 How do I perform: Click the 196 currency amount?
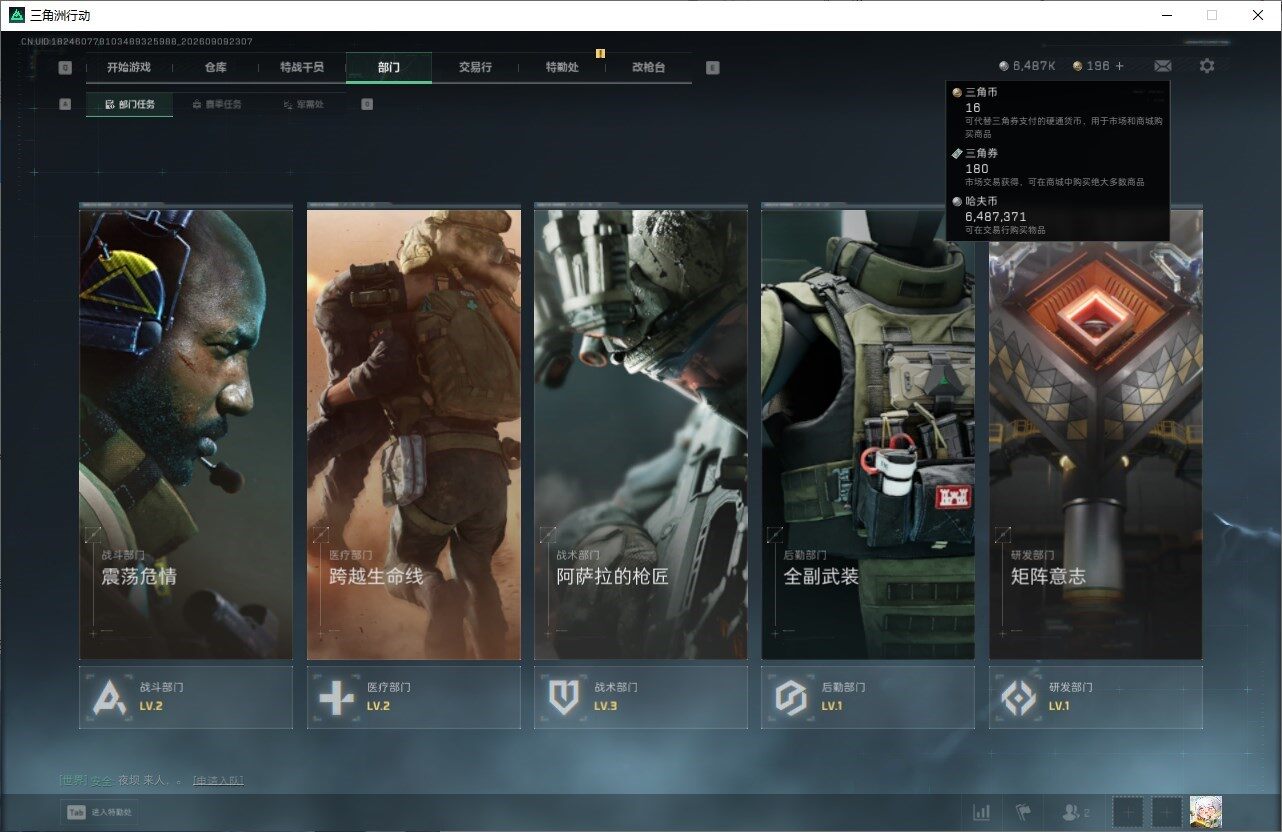coord(1098,66)
